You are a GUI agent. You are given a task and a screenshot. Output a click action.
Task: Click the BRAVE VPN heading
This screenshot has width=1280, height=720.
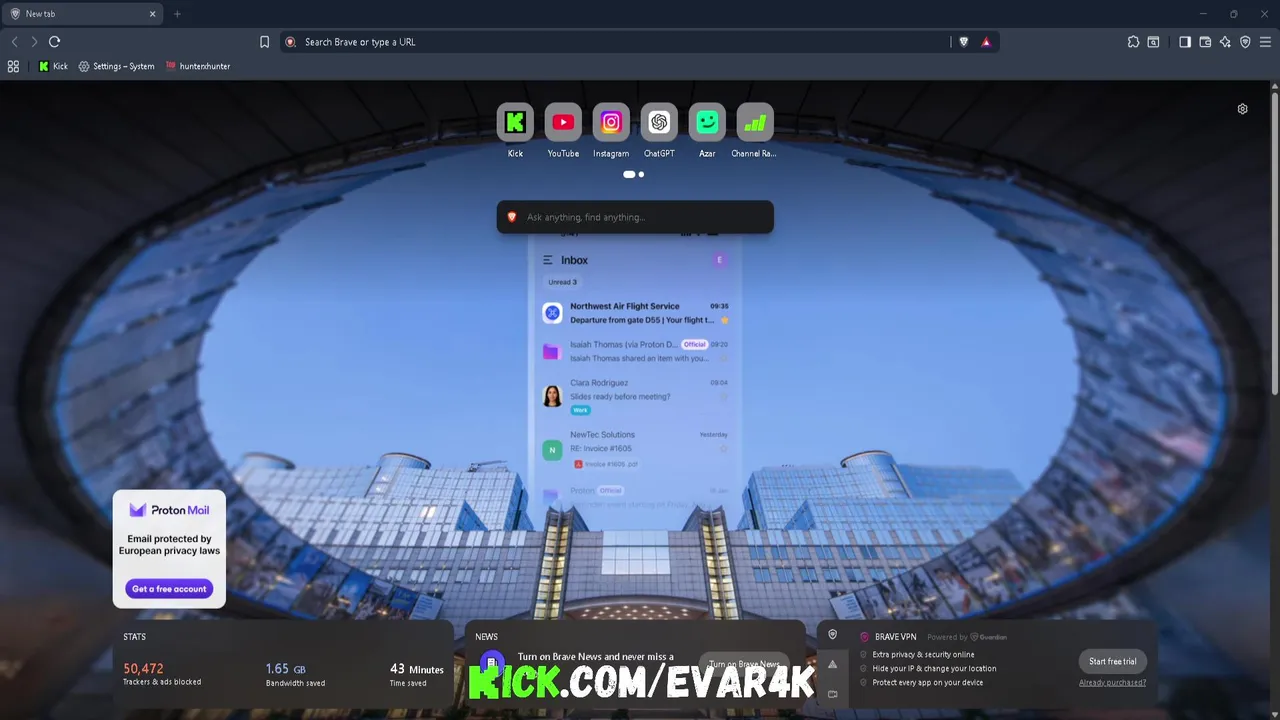pos(895,637)
